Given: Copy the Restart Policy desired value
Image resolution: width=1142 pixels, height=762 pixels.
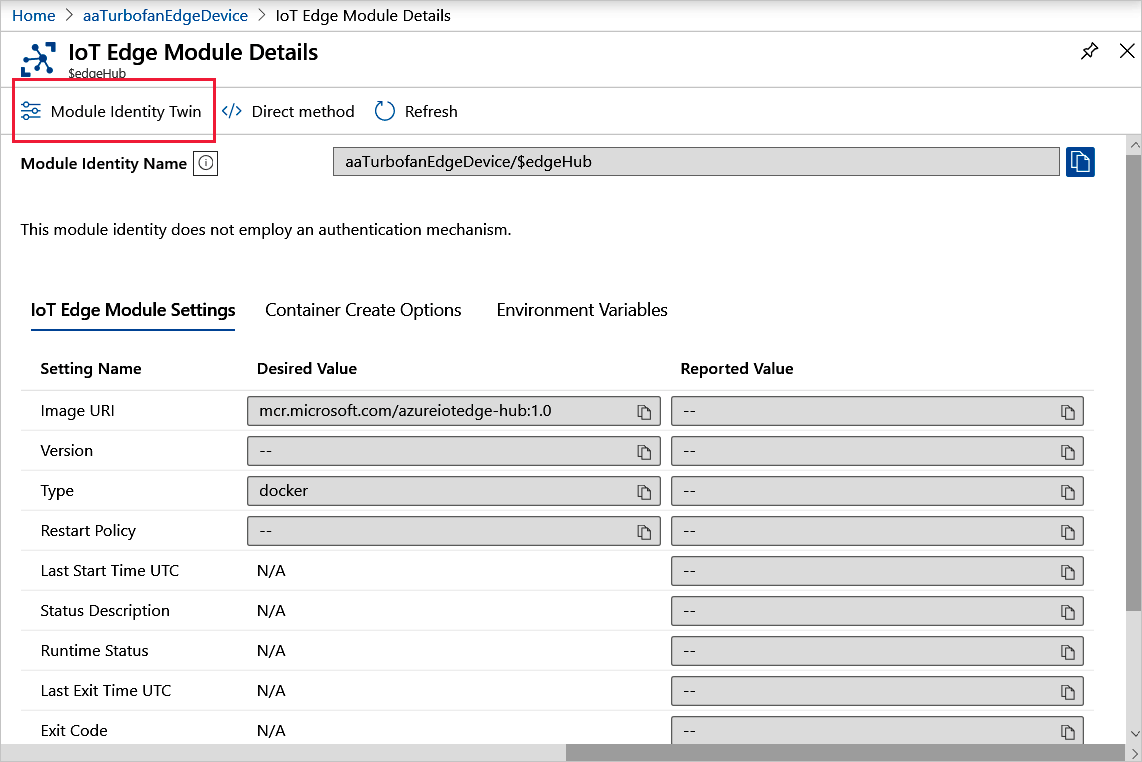Looking at the screenshot, I should point(644,531).
